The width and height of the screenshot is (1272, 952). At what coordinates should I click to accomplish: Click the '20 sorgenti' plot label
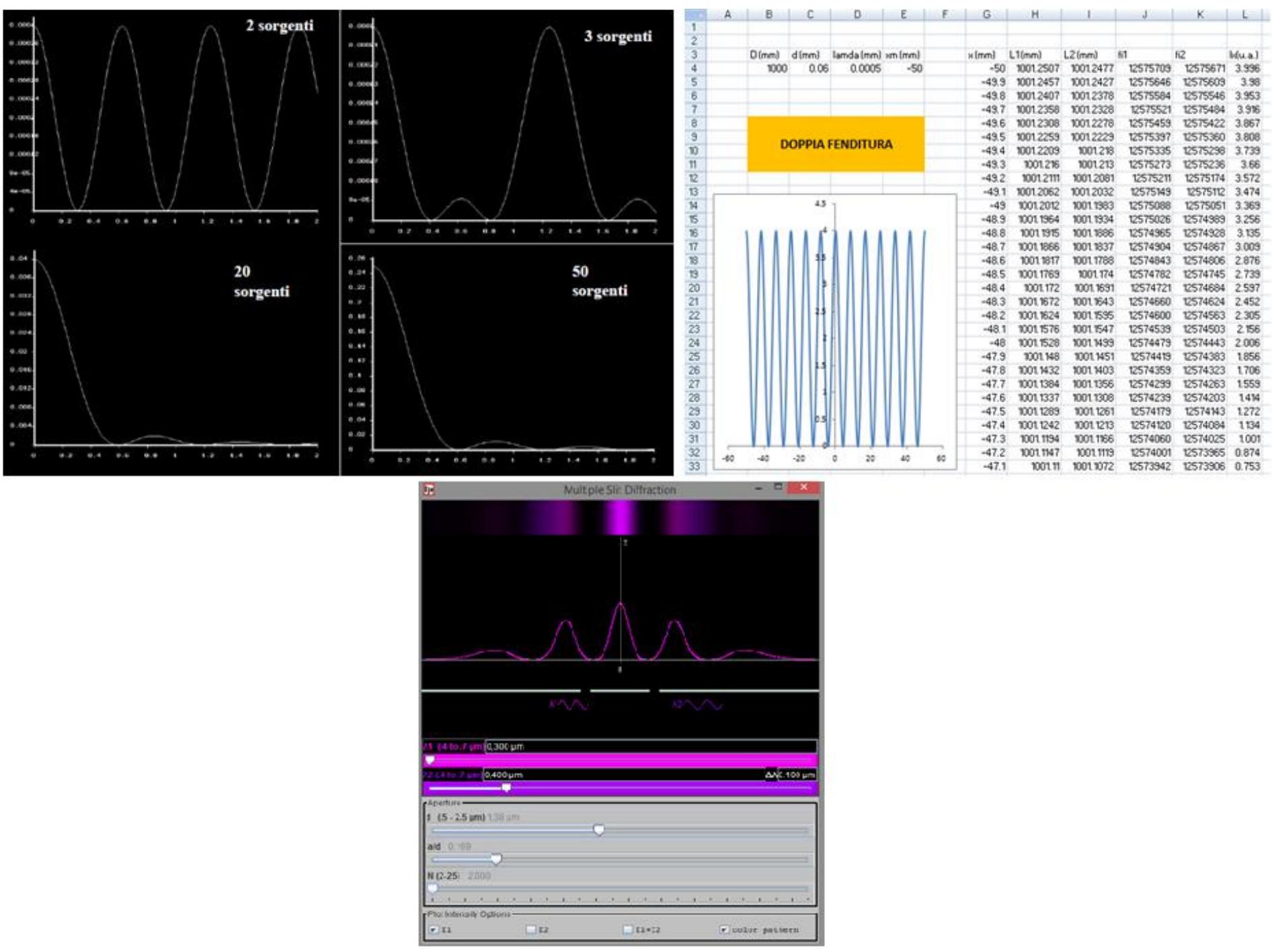262,281
